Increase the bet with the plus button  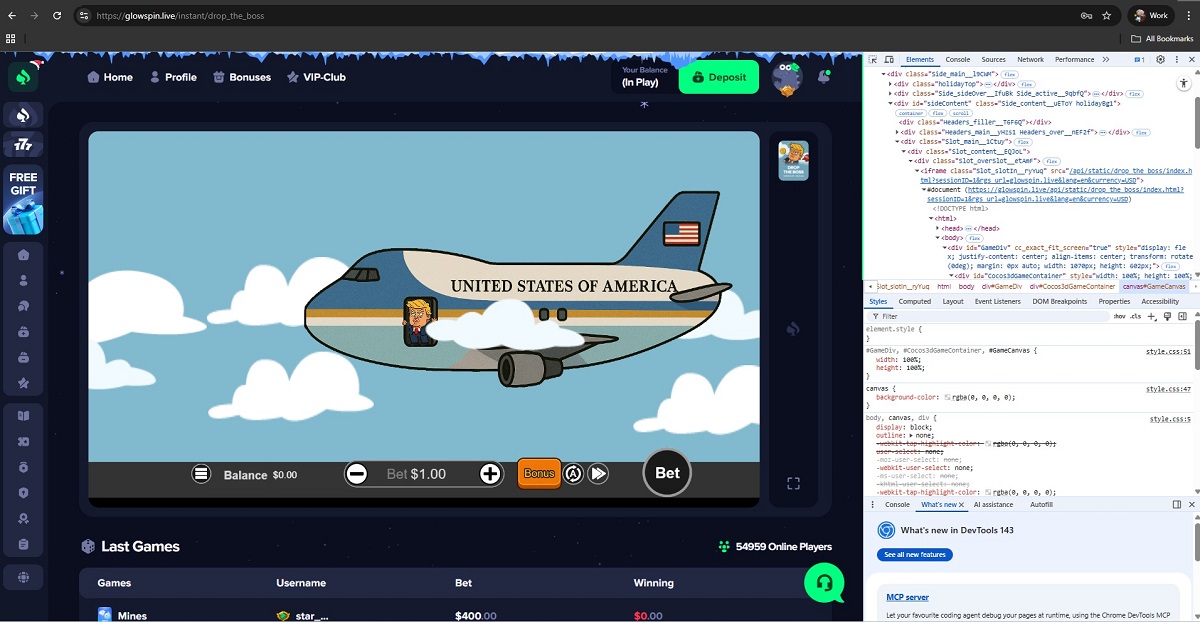(x=490, y=474)
